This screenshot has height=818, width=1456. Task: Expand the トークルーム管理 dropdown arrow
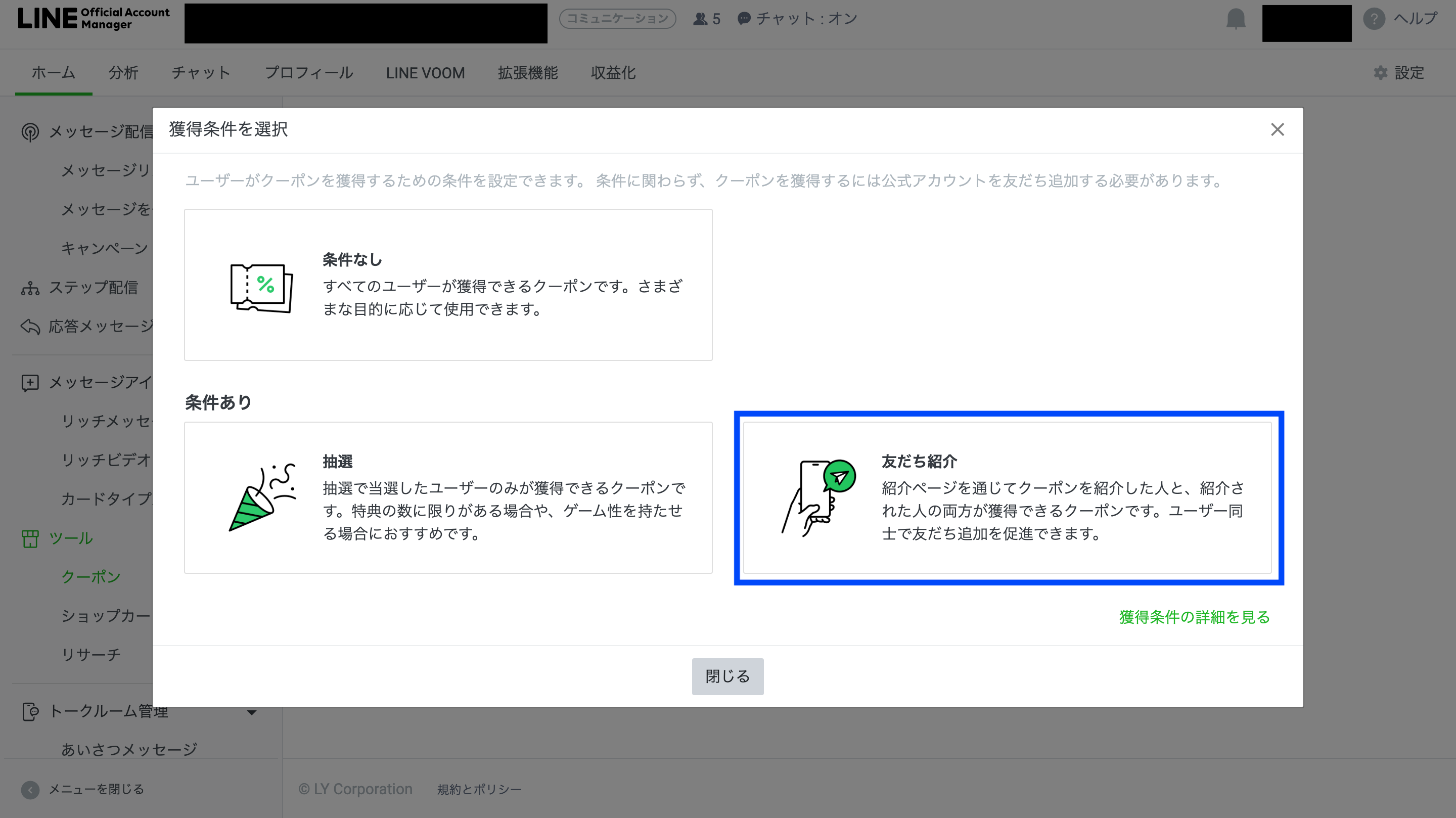(252, 712)
